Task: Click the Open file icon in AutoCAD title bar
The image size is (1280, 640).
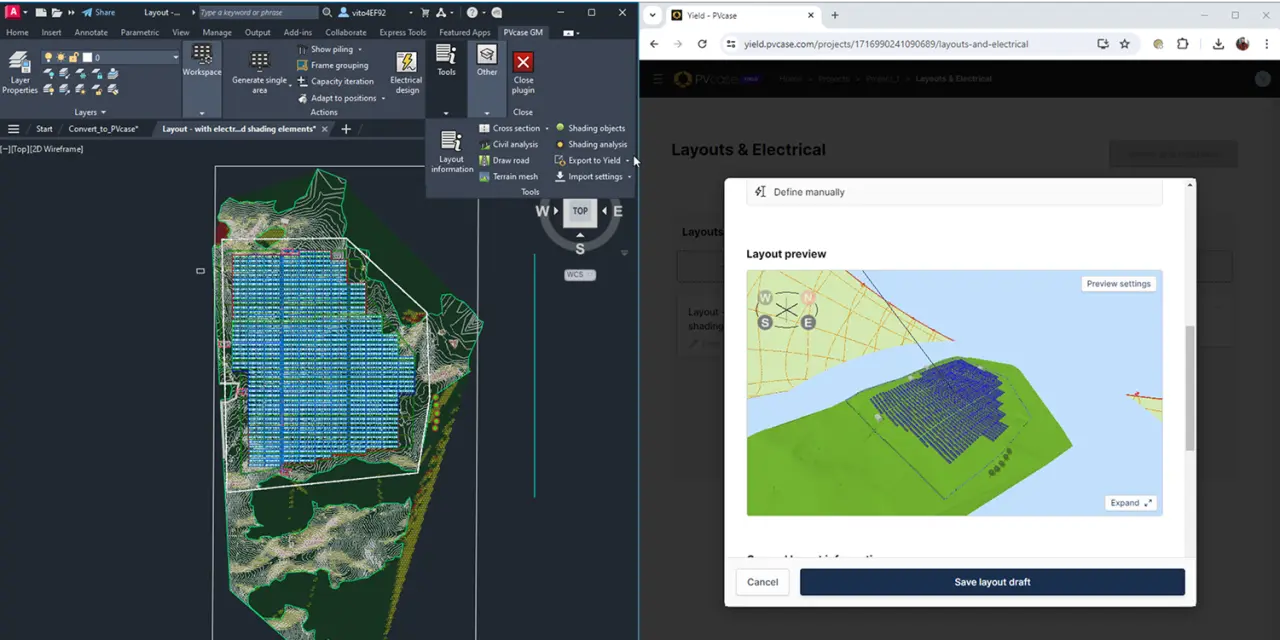Action: [59, 13]
